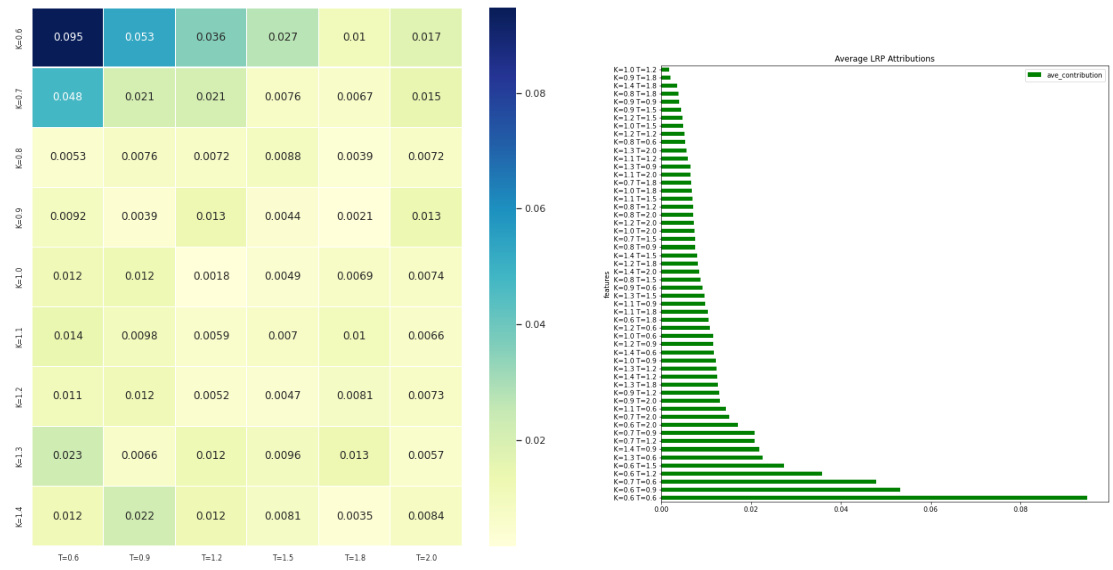Click the 0.017 cell in column T=2.0
This screenshot has height=570, width=1113.
coord(426,38)
